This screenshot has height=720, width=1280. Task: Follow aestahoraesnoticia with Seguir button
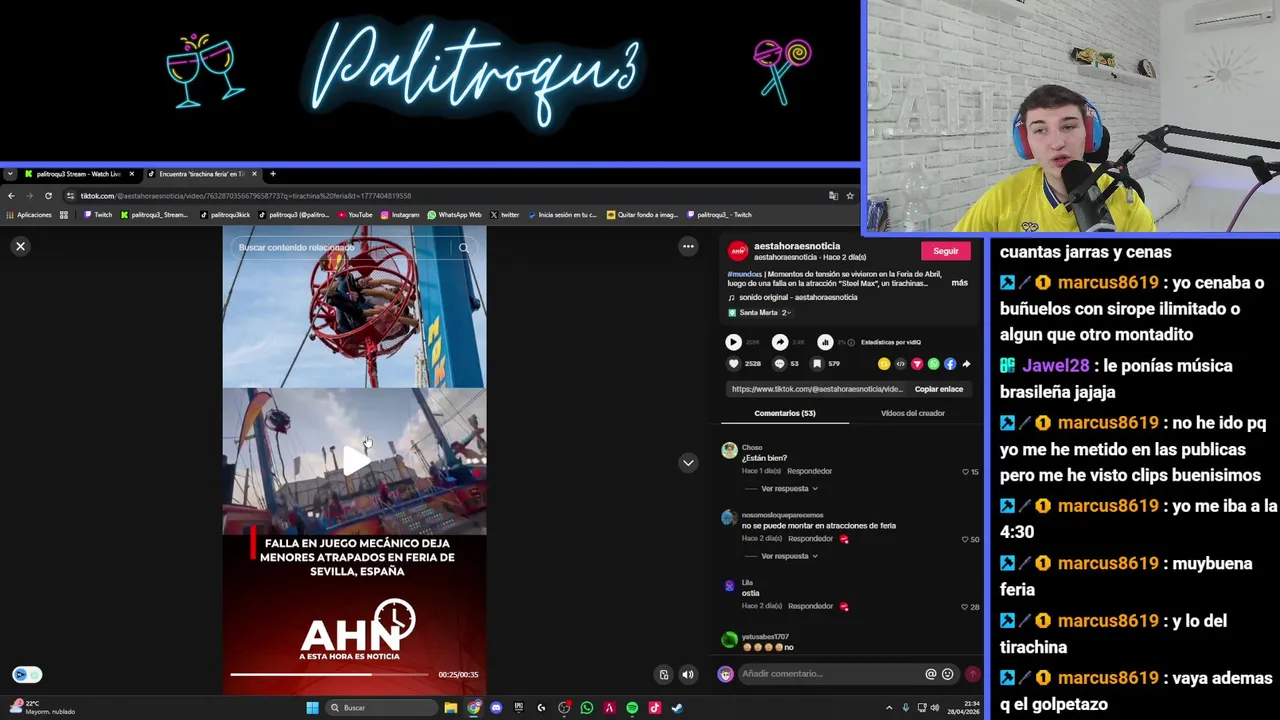[x=945, y=251]
